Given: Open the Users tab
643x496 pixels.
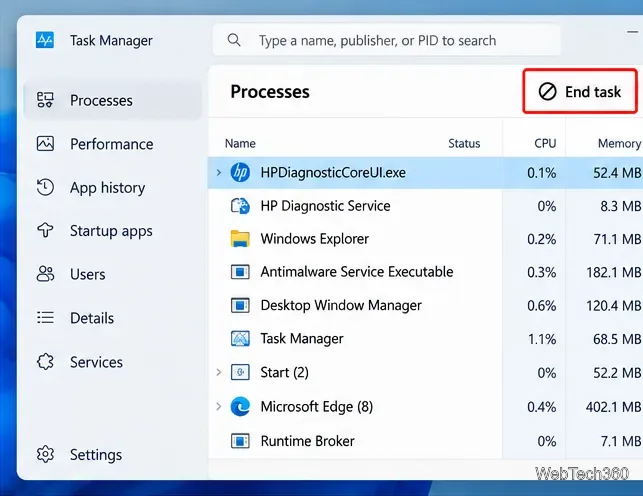Looking at the screenshot, I should (x=113, y=274).
